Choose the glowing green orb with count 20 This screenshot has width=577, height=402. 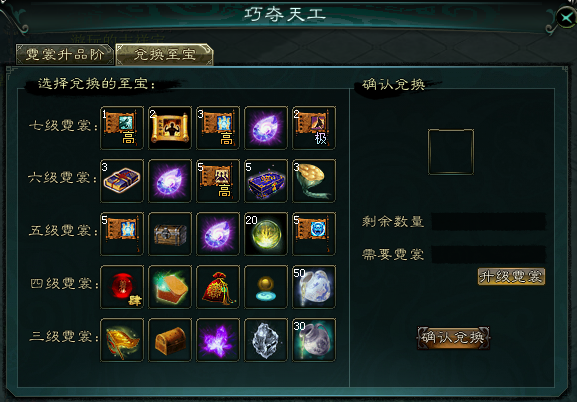tap(266, 234)
